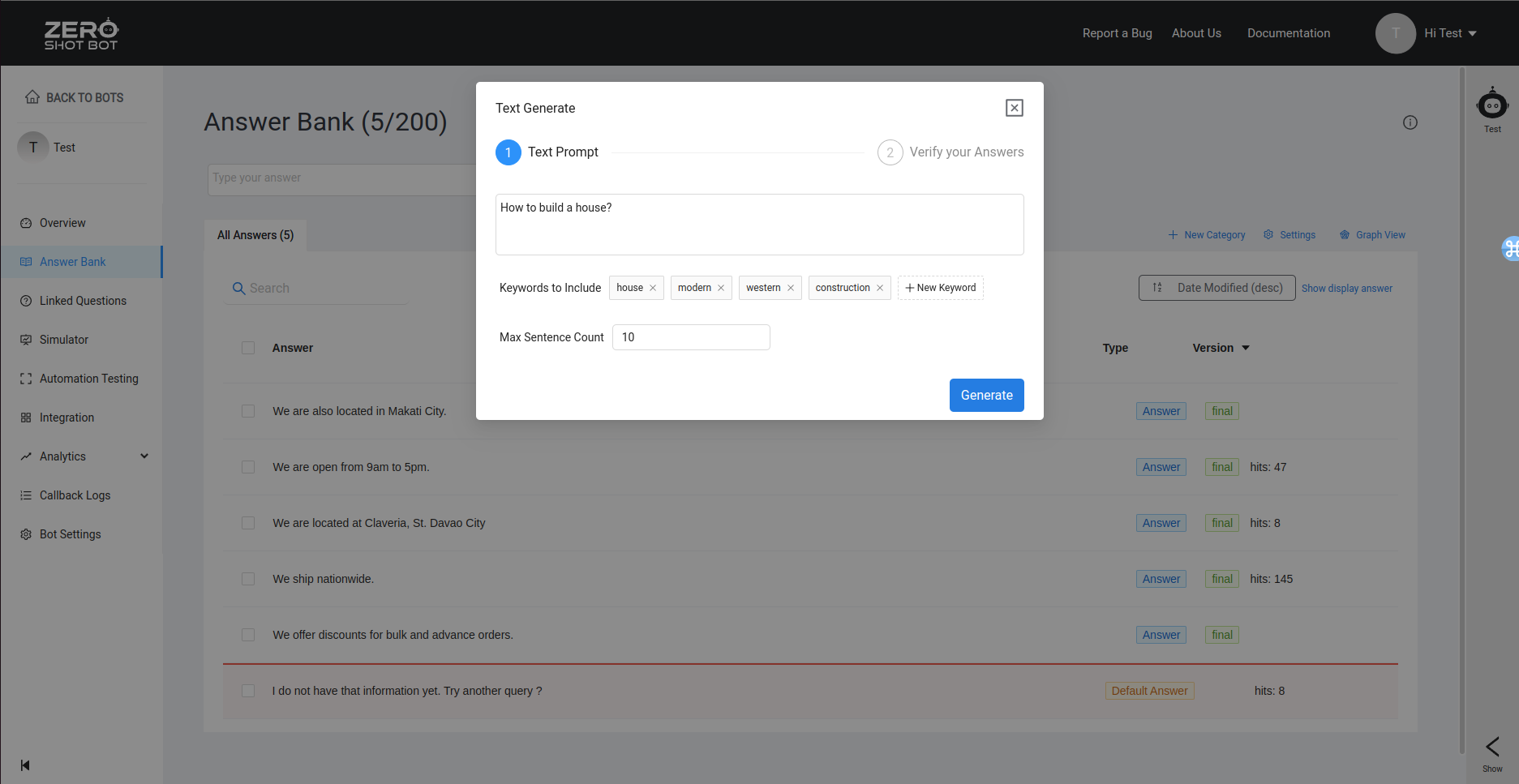Collapse sidebar using bottom-left arrow icon

pyautogui.click(x=25, y=765)
